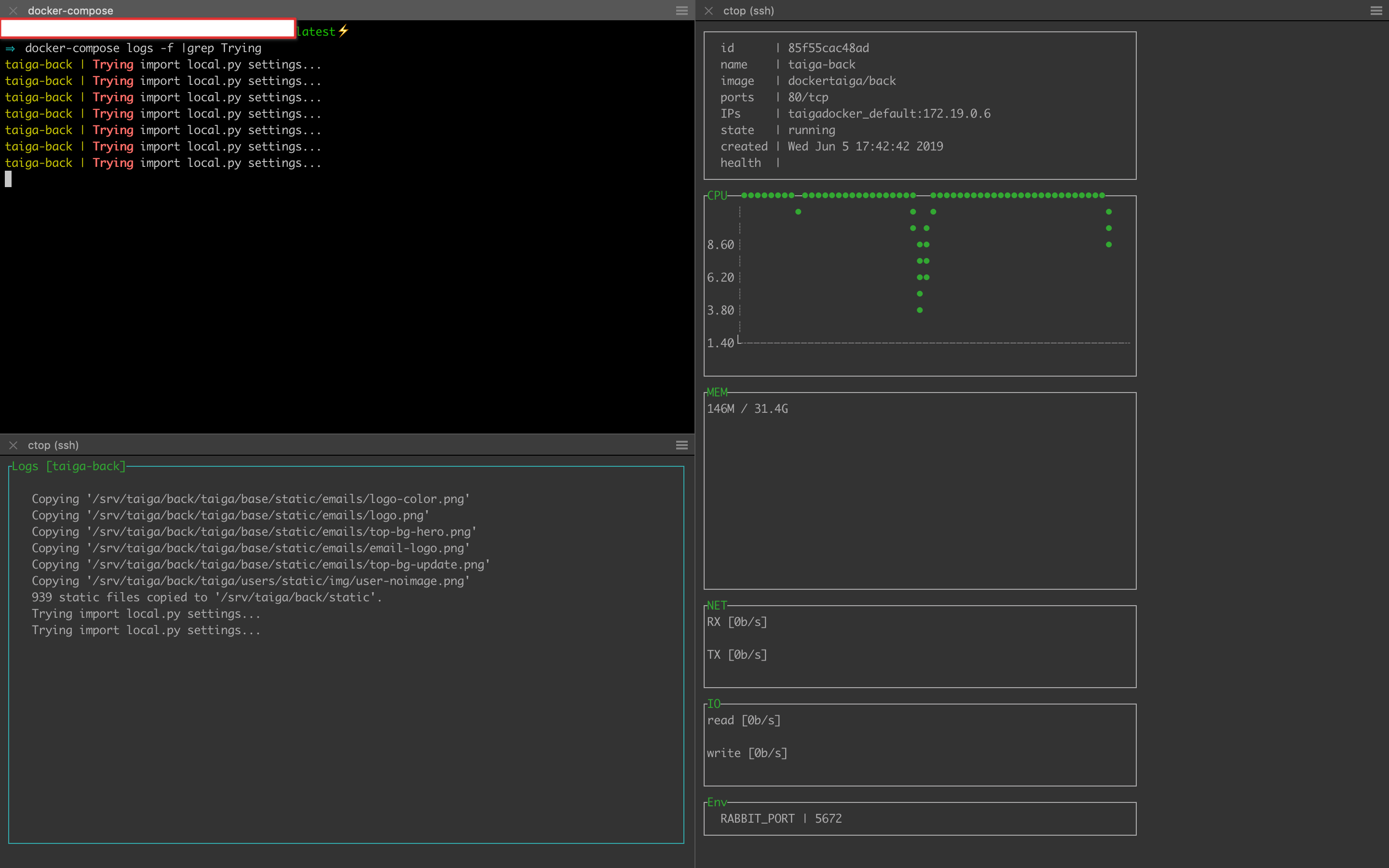Screen dimensions: 1389x868
Task: Click the 'latest' branch text in prompt
Action: click(316, 31)
